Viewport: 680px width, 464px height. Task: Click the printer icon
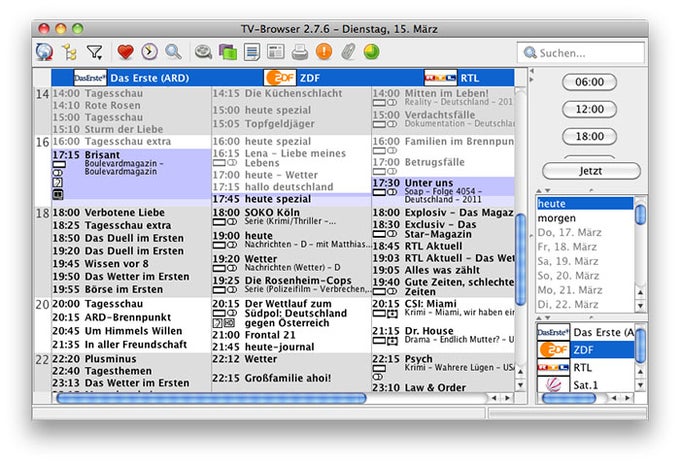(300, 52)
